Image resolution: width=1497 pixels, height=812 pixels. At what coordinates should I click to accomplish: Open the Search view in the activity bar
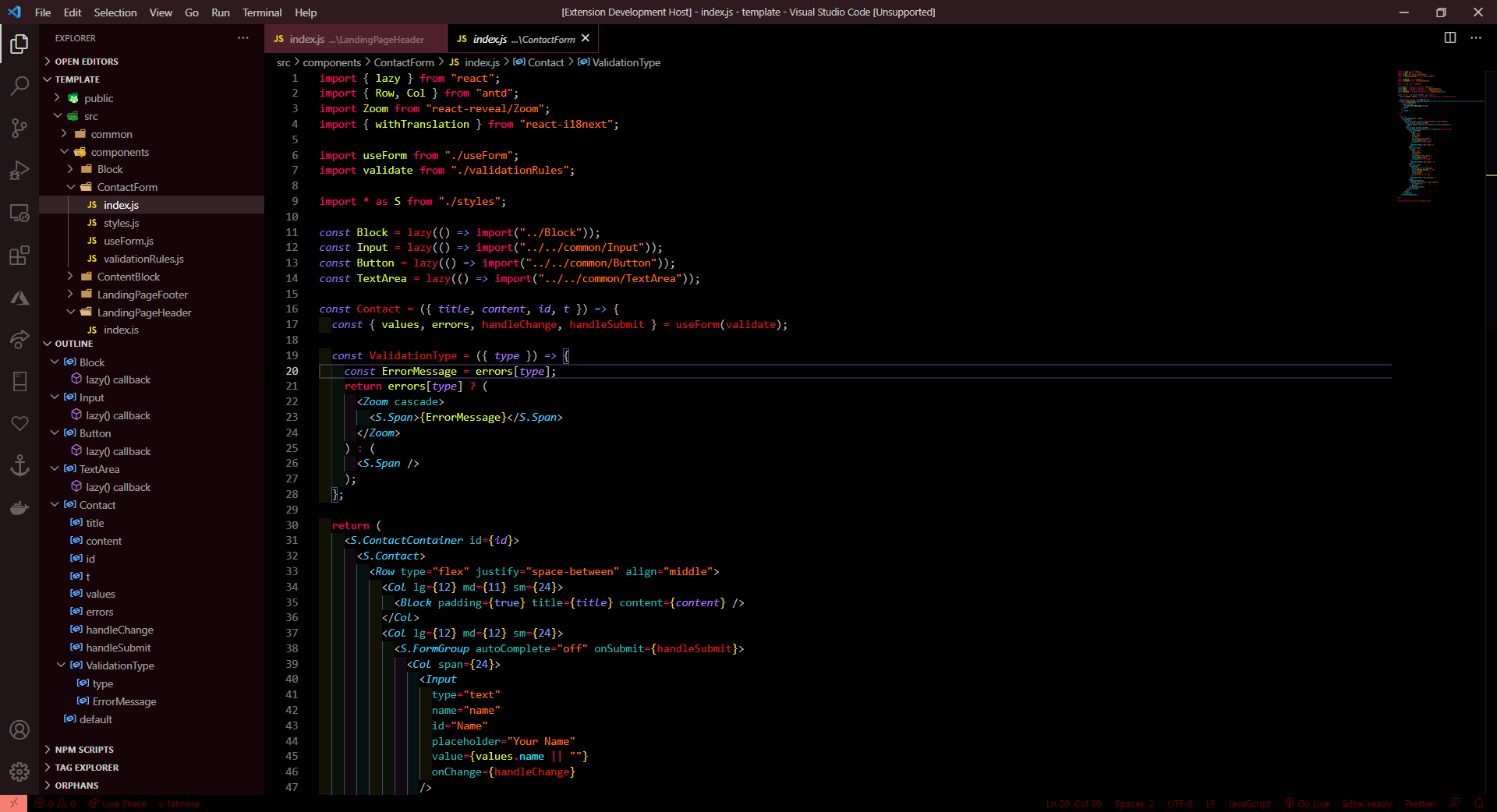19,86
